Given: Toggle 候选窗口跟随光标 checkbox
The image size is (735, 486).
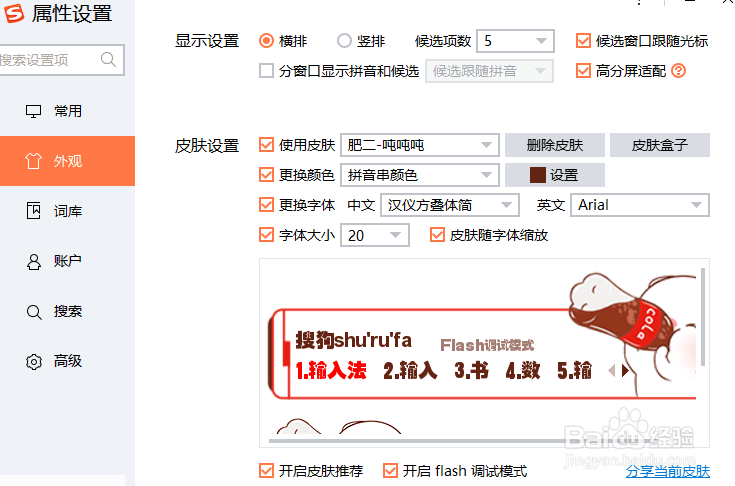Looking at the screenshot, I should [x=583, y=41].
